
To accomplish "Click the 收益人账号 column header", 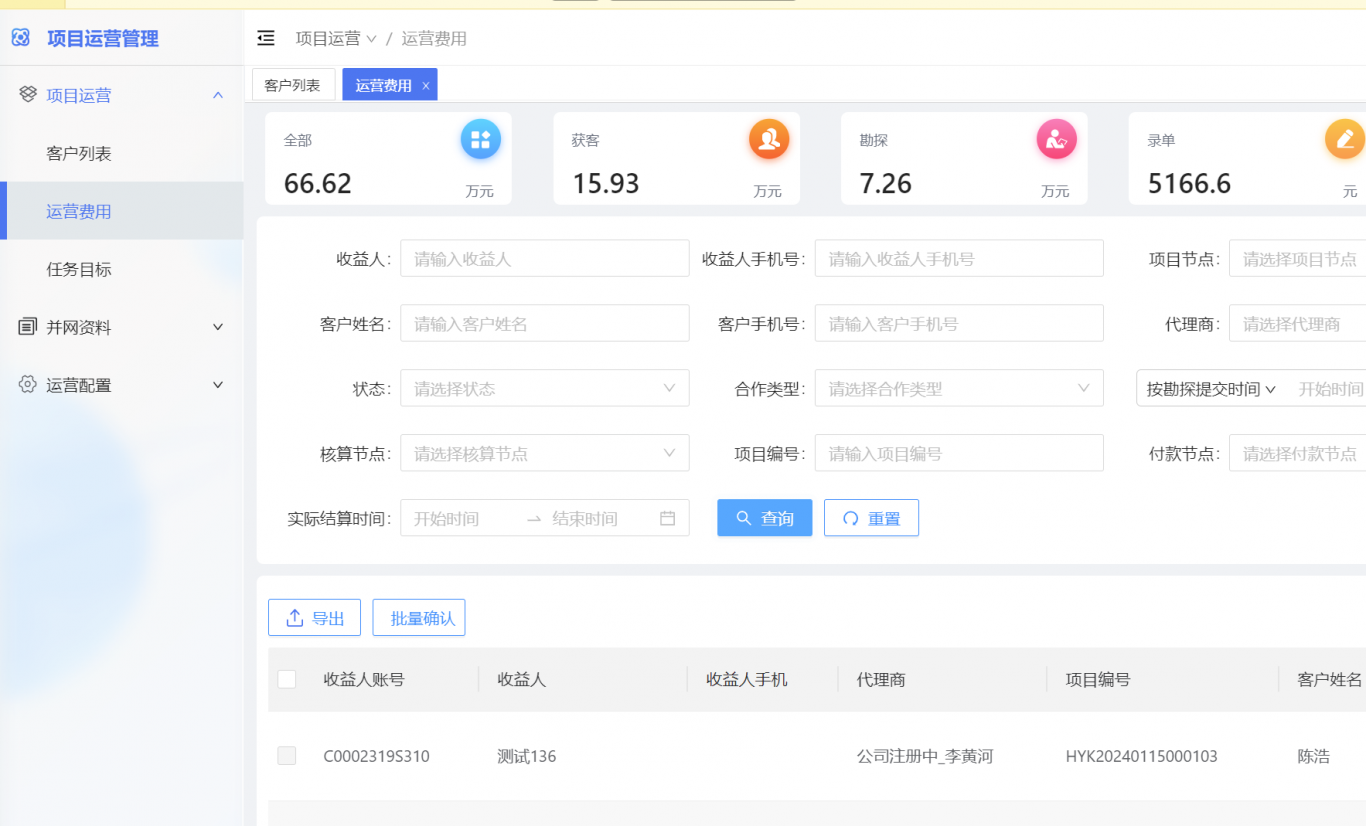I will tap(364, 679).
